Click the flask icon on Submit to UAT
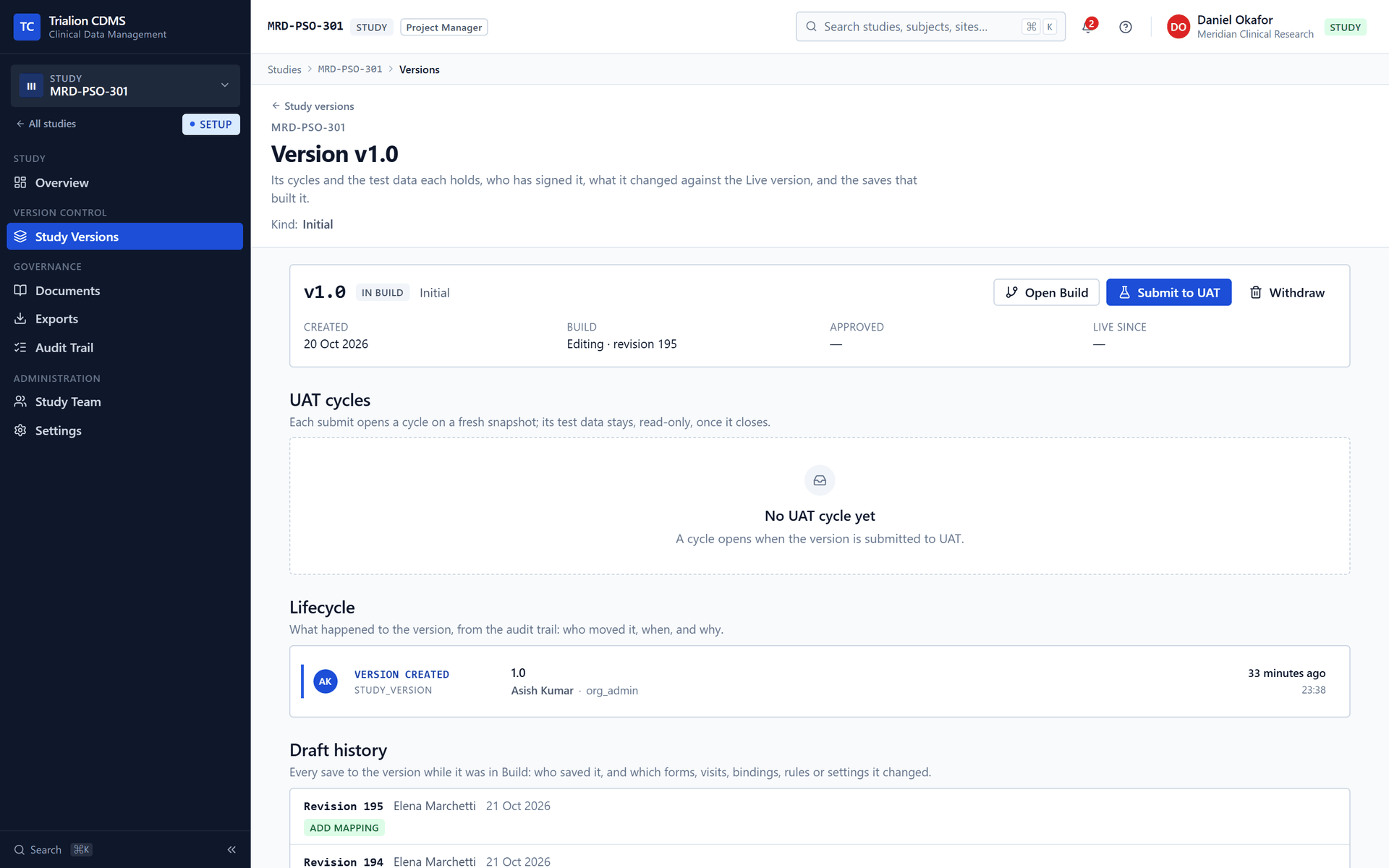1389x868 pixels. (1124, 292)
